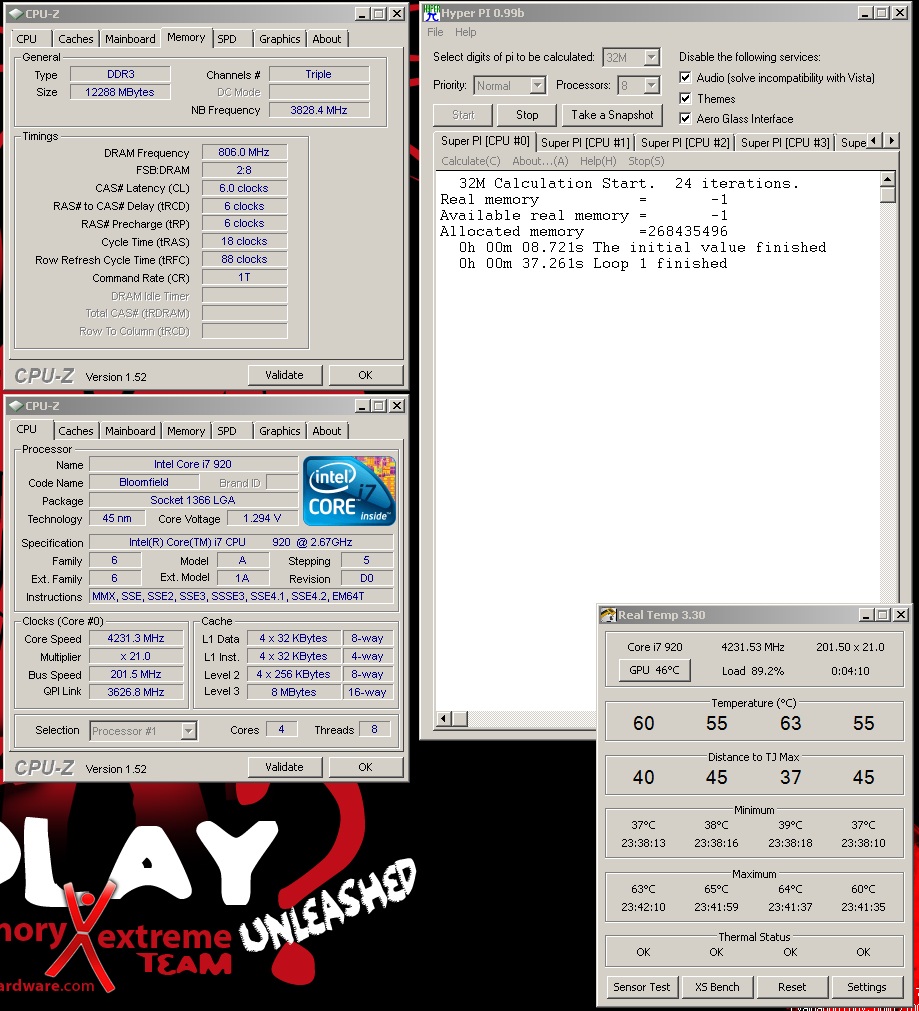
Task: Click Sensor Test in Real Temp
Action: (x=642, y=987)
